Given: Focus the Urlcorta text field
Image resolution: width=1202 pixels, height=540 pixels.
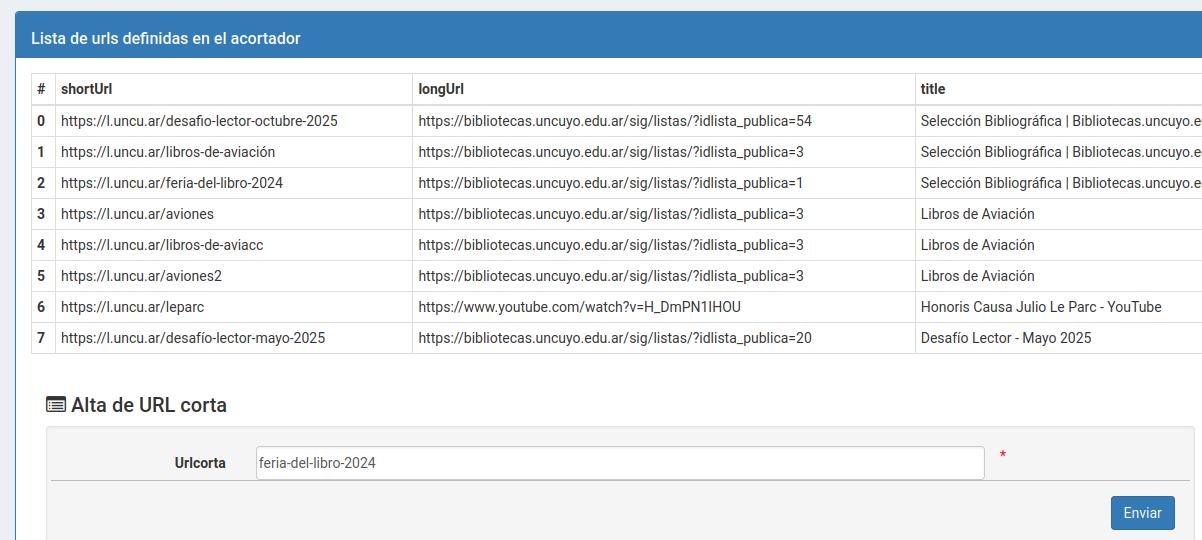Looking at the screenshot, I should (x=619, y=463).
